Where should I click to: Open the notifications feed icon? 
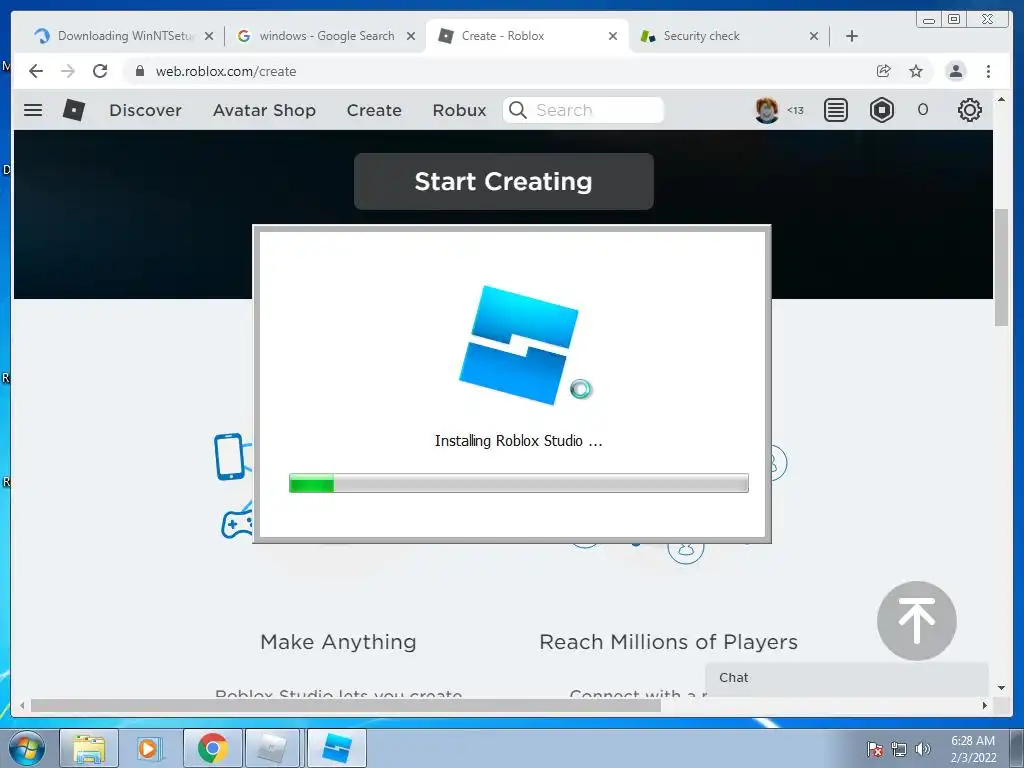(836, 110)
